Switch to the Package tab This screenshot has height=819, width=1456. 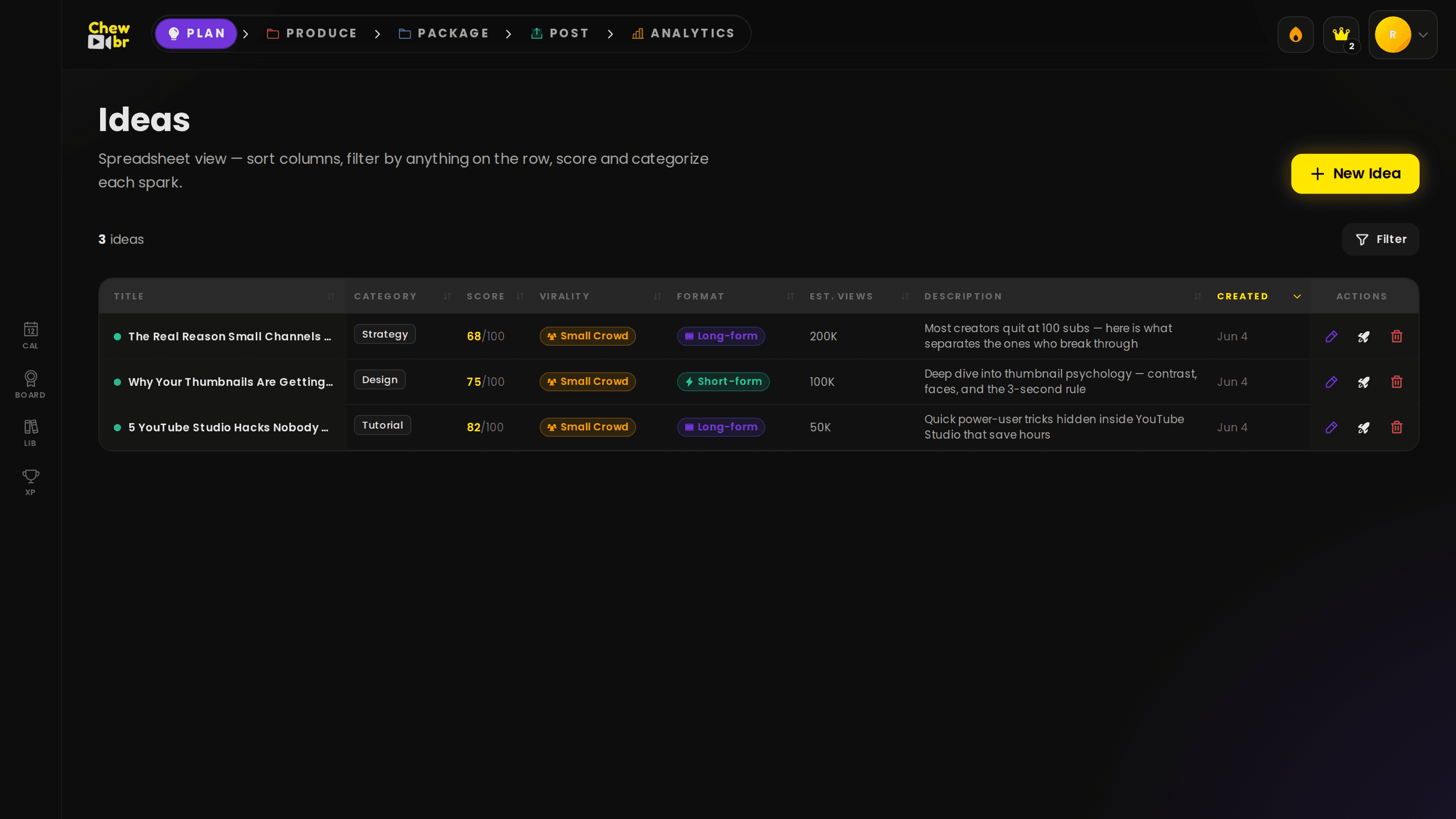pyautogui.click(x=444, y=33)
